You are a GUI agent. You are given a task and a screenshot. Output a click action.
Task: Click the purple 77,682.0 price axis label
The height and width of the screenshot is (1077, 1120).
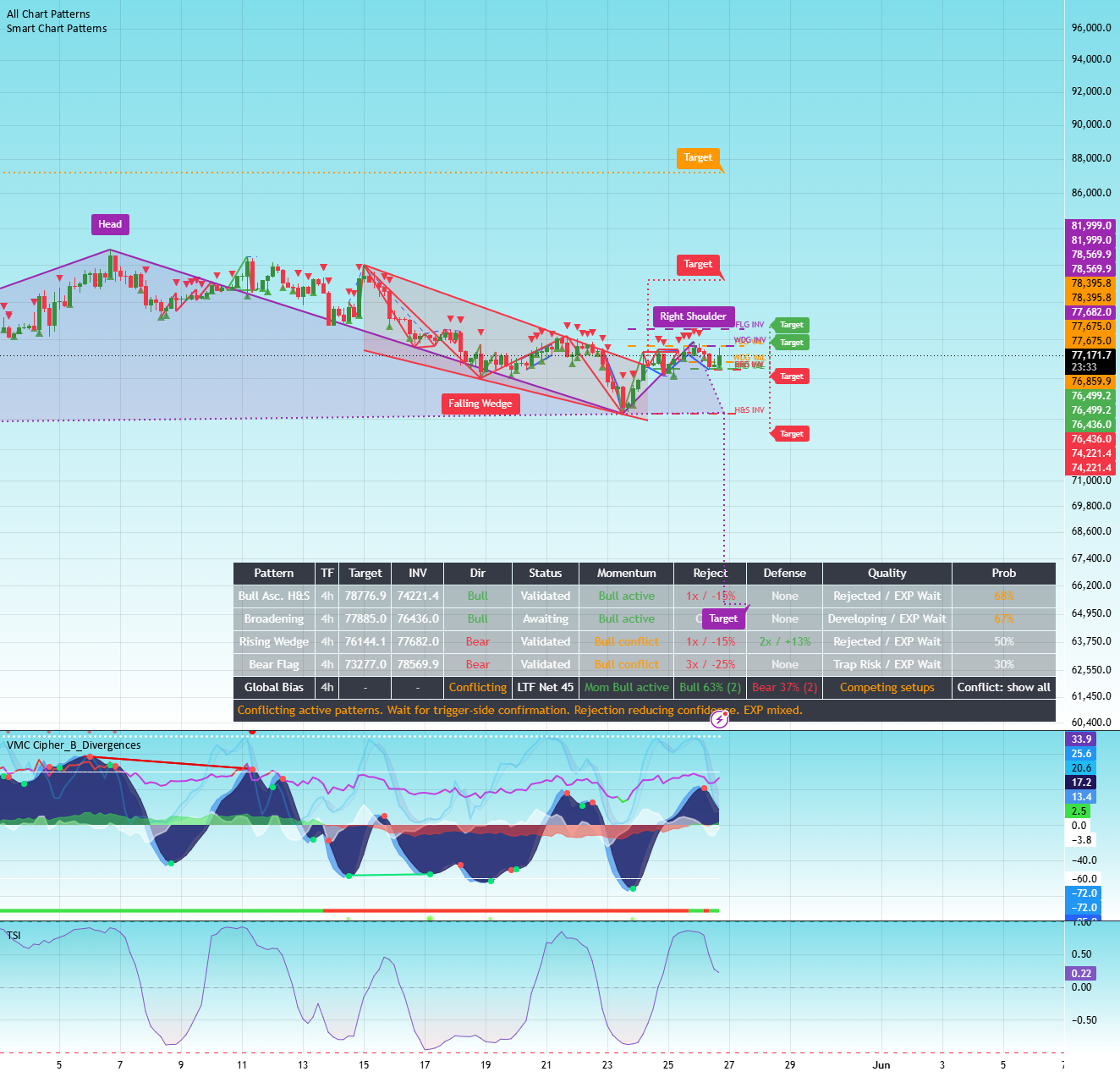(x=1091, y=312)
